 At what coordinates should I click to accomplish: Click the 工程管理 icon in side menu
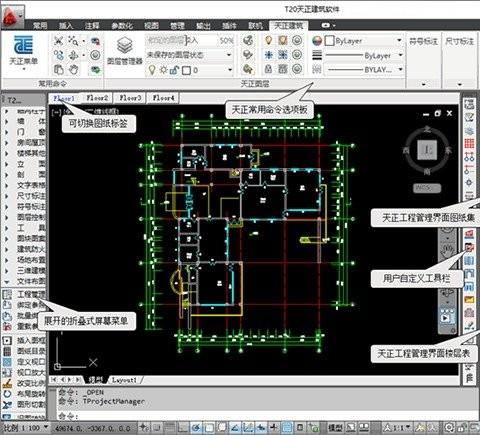[7, 294]
